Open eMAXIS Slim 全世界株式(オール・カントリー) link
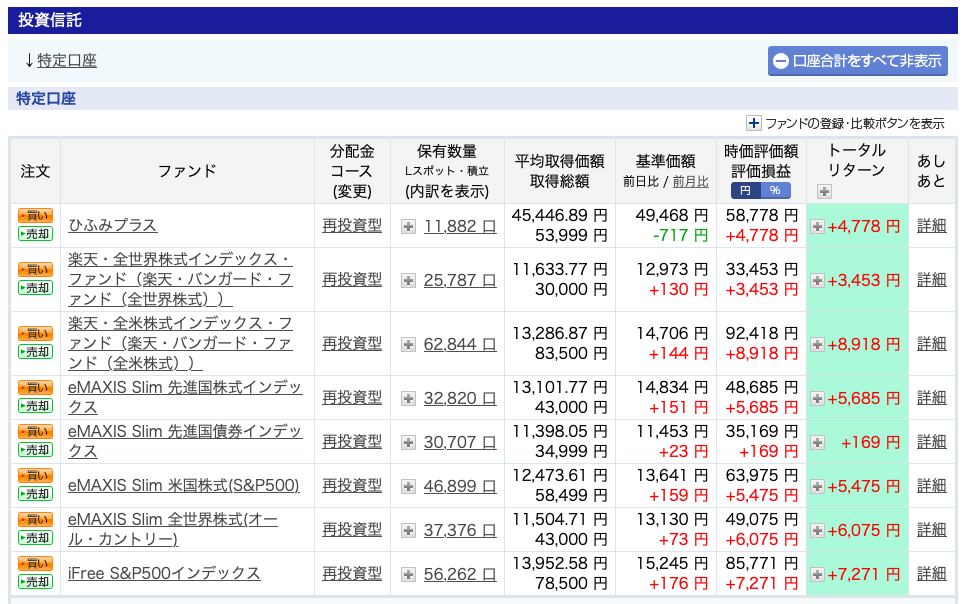 click(172, 529)
